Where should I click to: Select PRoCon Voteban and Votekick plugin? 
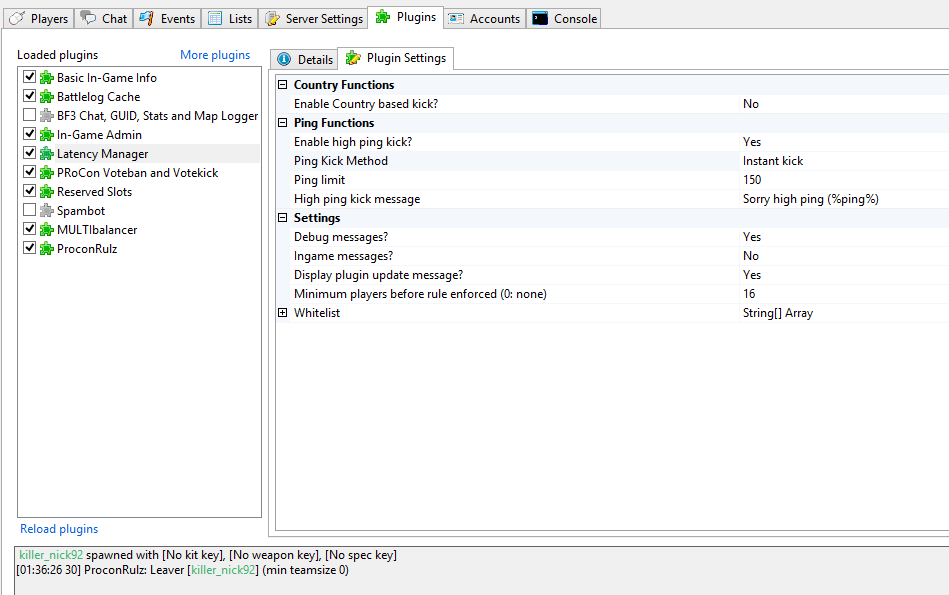click(137, 173)
